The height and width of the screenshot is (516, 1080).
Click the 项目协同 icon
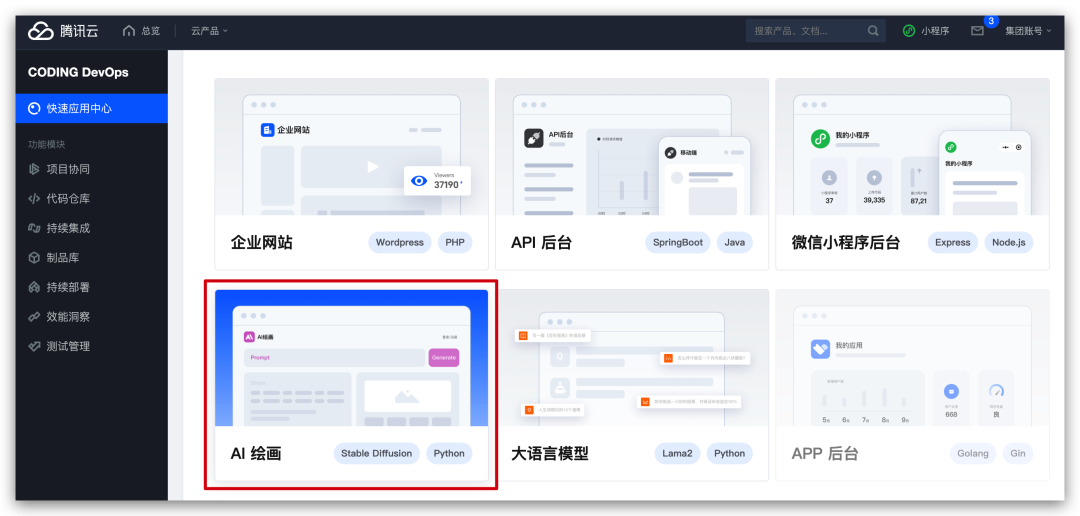[x=34, y=169]
